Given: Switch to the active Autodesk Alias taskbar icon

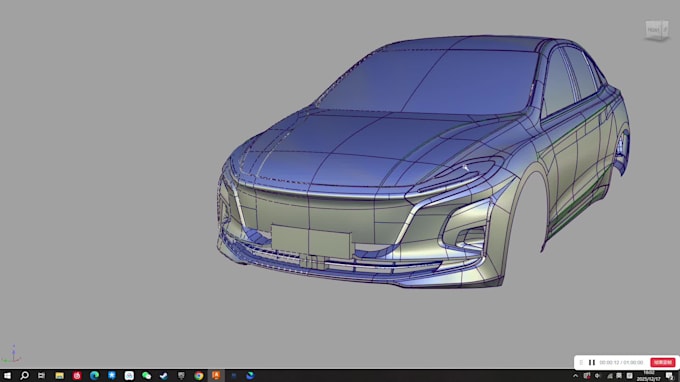Looking at the screenshot, I should click(216, 375).
